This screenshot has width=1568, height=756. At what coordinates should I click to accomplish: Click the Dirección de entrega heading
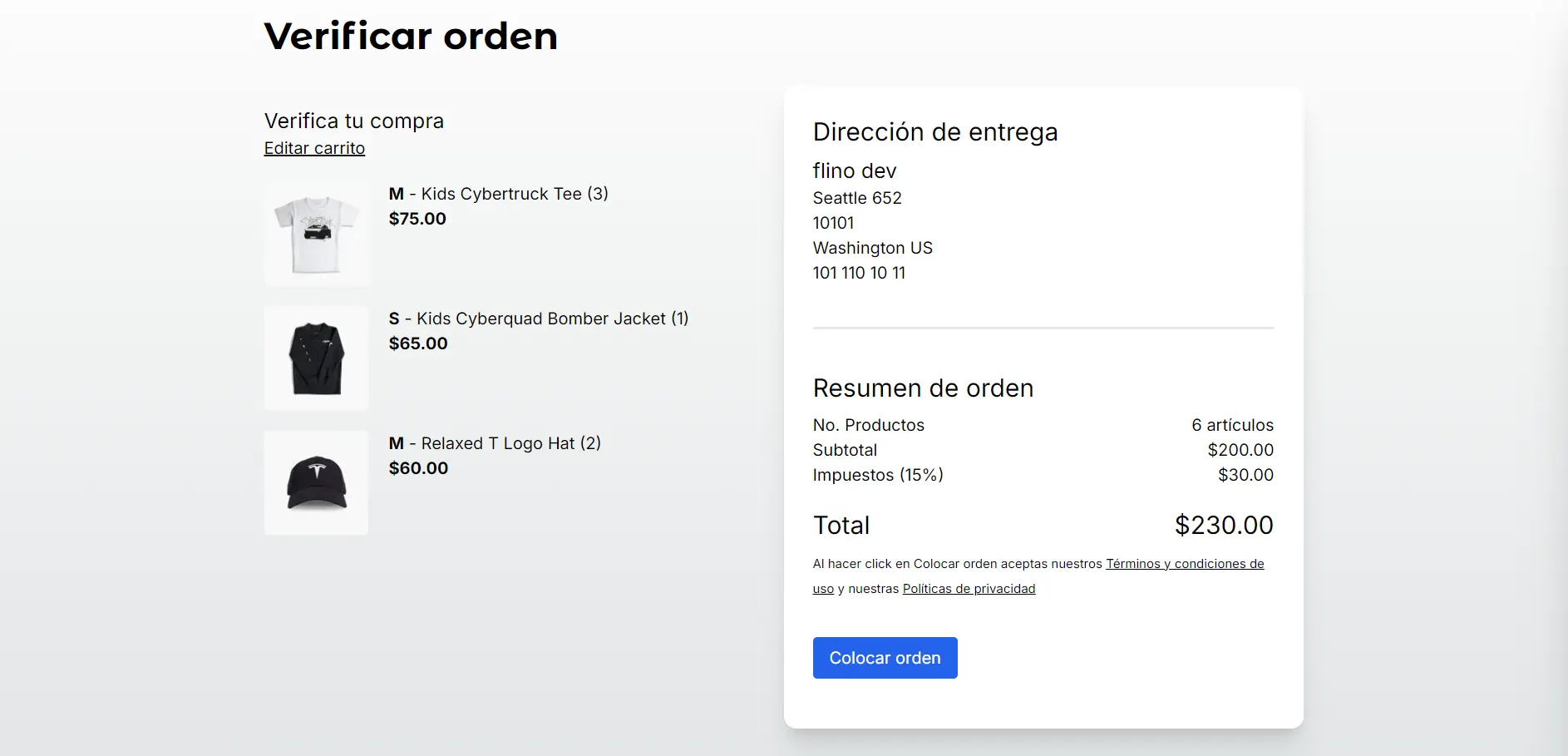coord(935,132)
